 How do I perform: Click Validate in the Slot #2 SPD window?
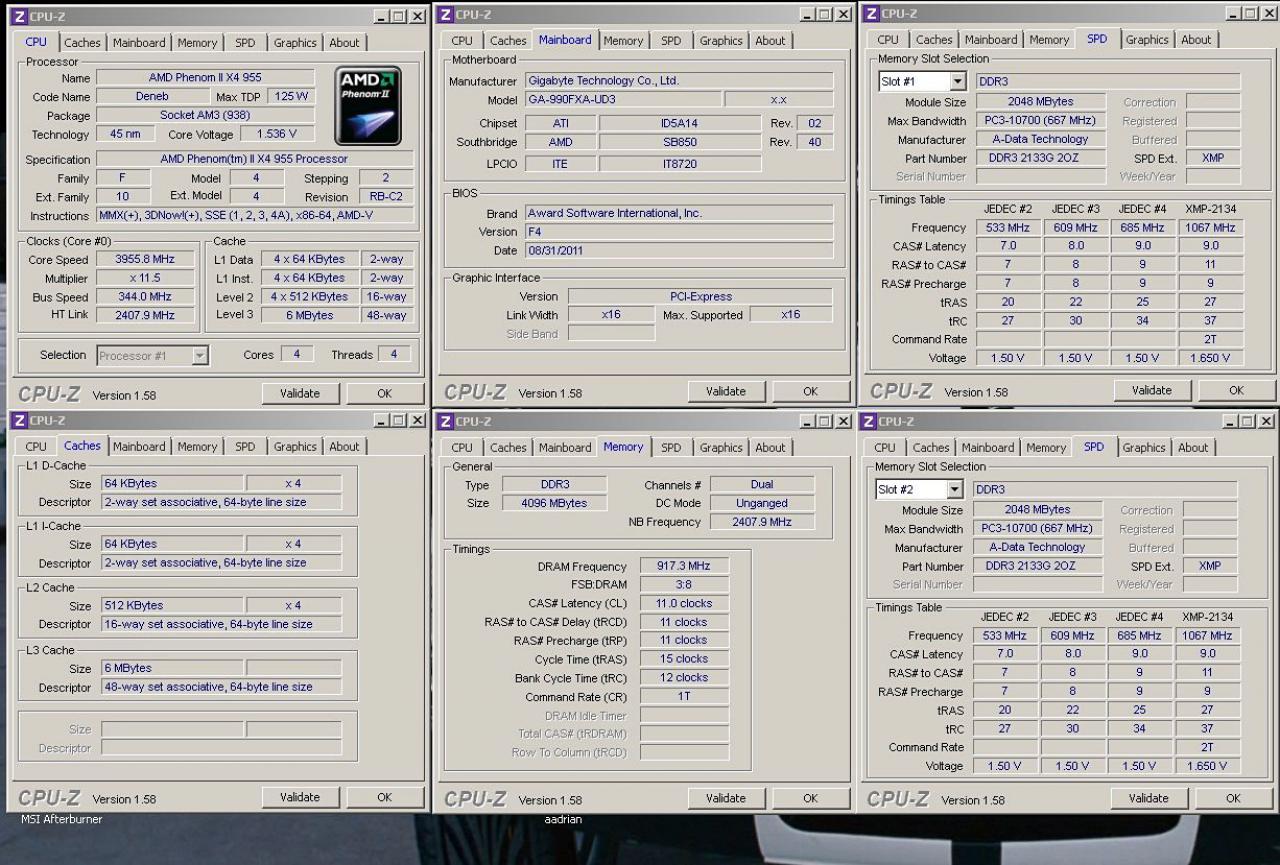[1148, 798]
